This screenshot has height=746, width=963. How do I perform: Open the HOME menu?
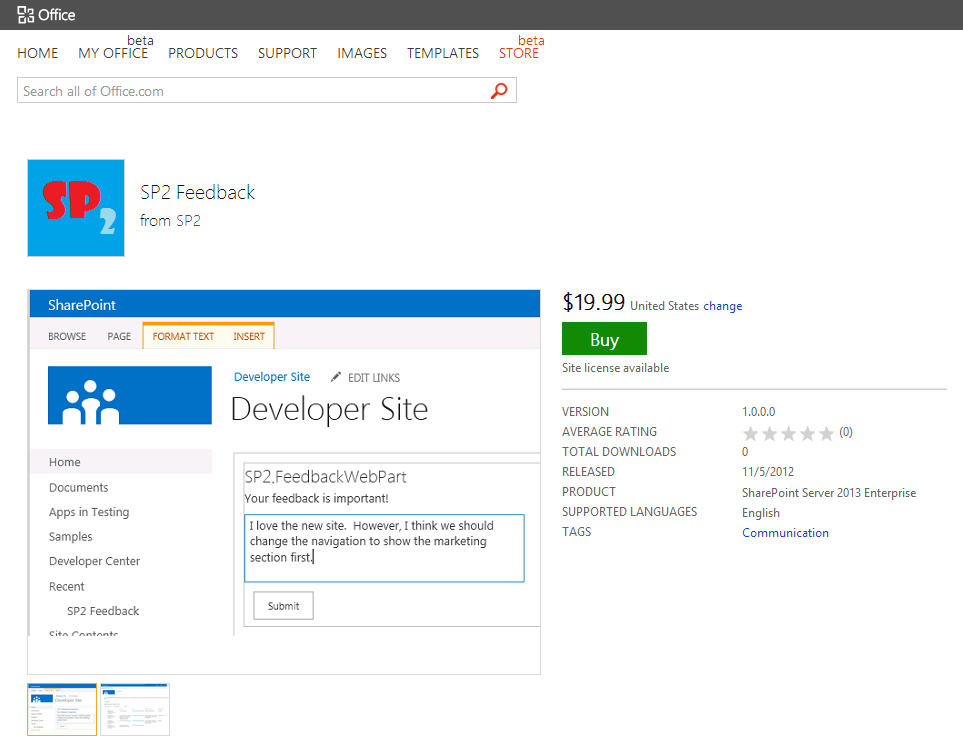37,53
